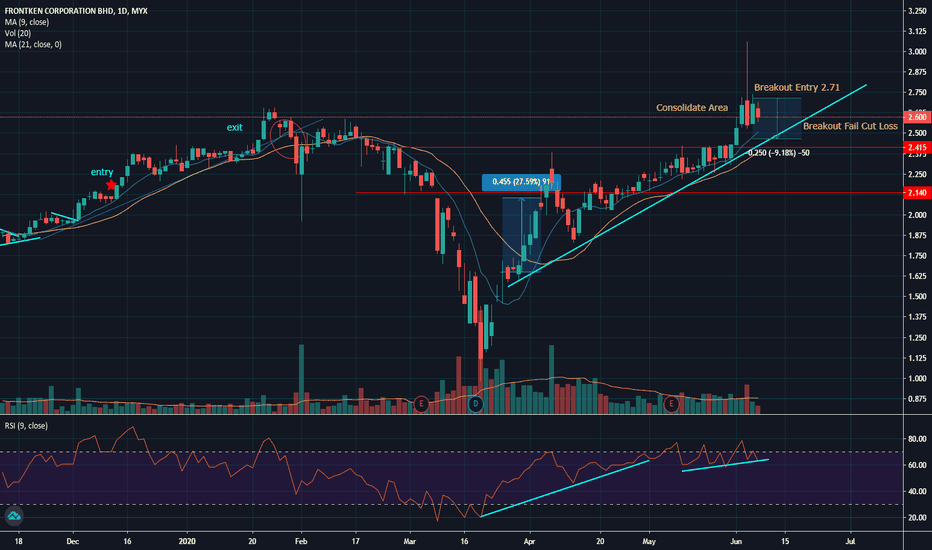Click 'Mar' on the time axis
932x550 pixels.
410,541
